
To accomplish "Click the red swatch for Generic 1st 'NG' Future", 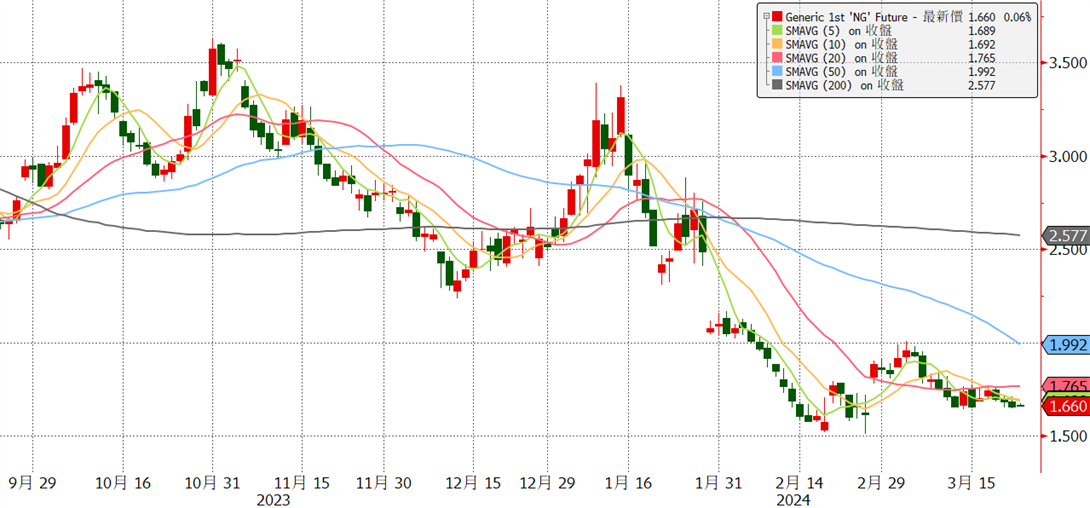I will click(x=778, y=17).
